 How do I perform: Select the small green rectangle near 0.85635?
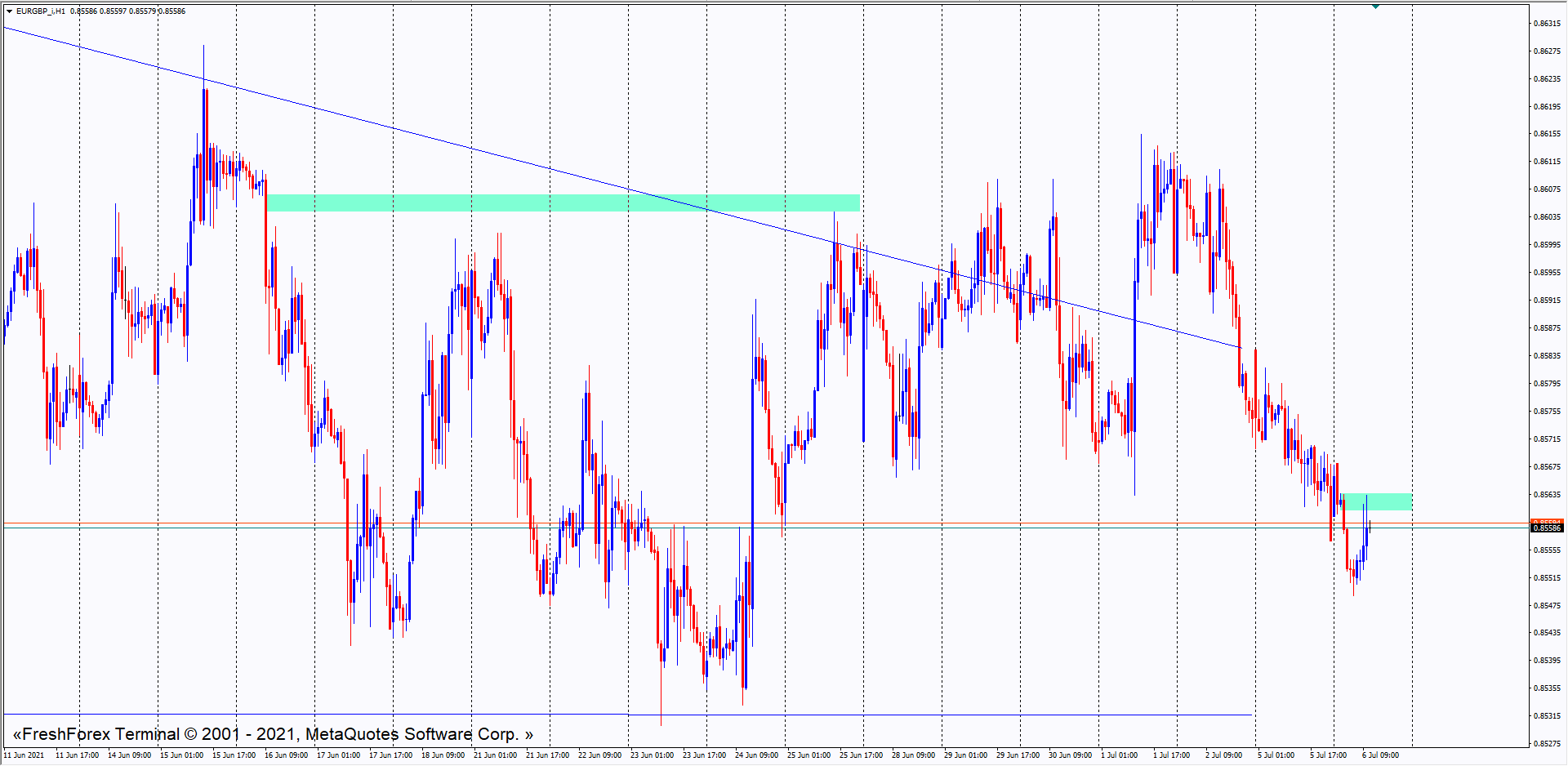coord(1377,501)
